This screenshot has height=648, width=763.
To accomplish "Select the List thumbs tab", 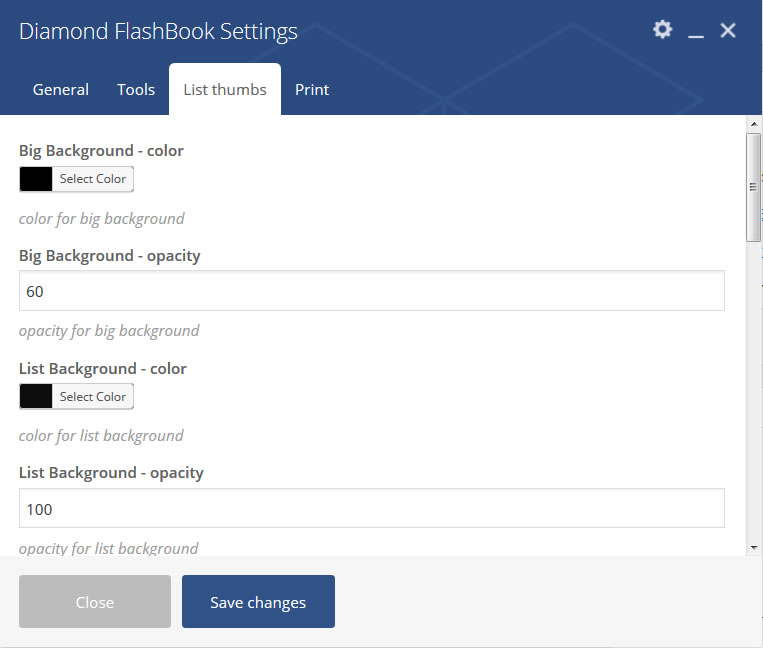I will 225,90.
